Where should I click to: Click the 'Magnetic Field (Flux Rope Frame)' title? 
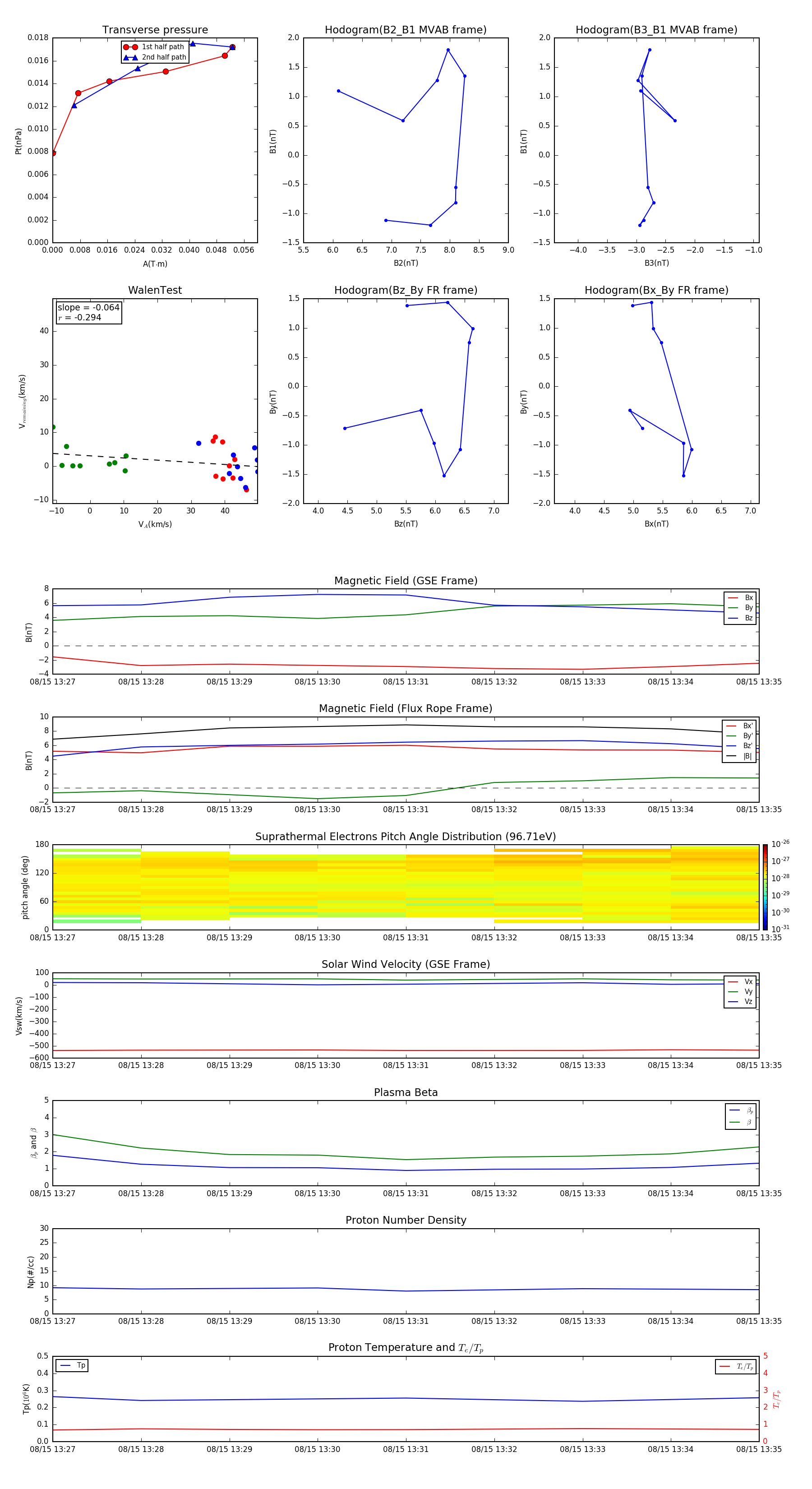[x=406, y=709]
